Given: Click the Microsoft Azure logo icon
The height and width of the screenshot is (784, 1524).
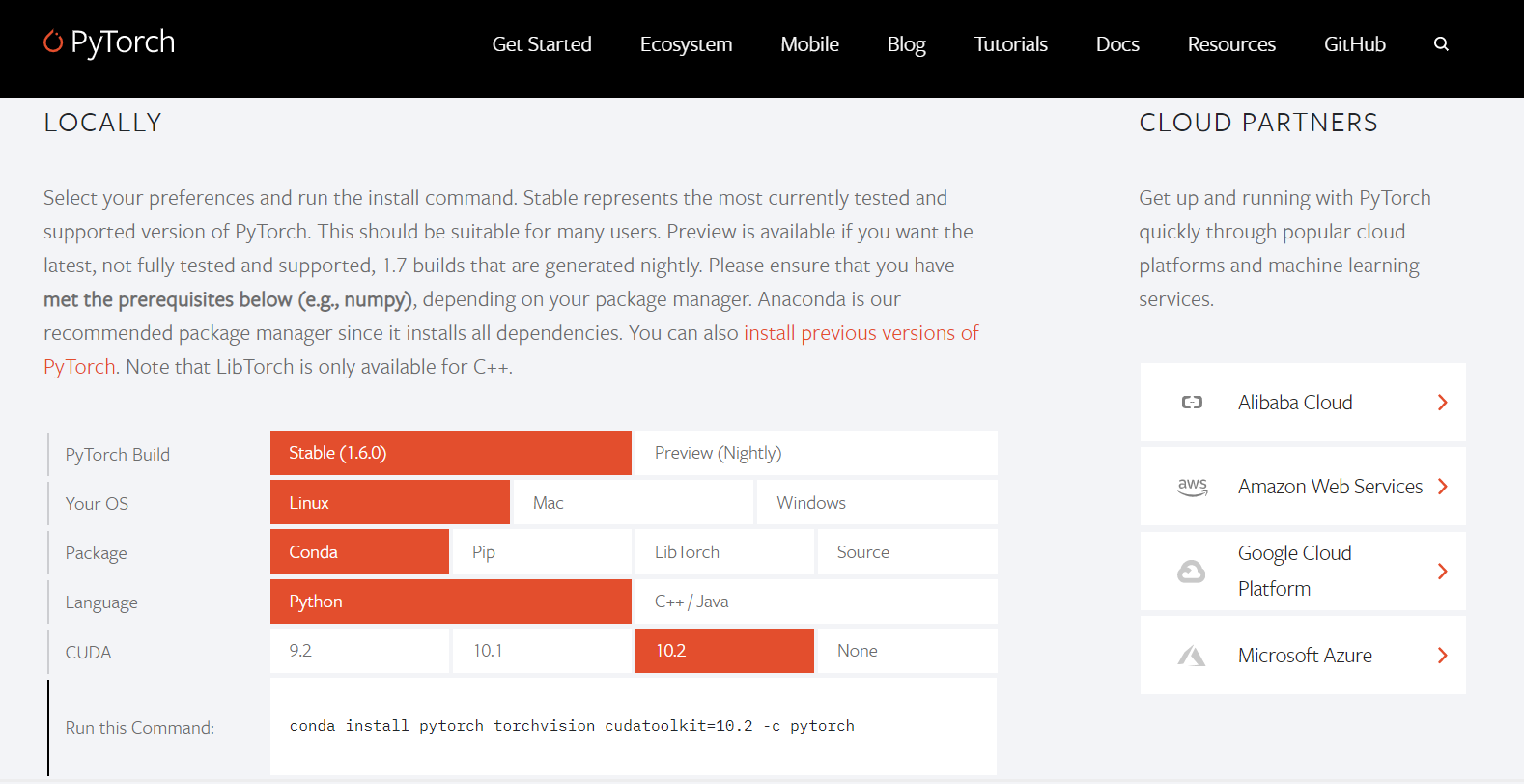Looking at the screenshot, I should coord(1192,657).
